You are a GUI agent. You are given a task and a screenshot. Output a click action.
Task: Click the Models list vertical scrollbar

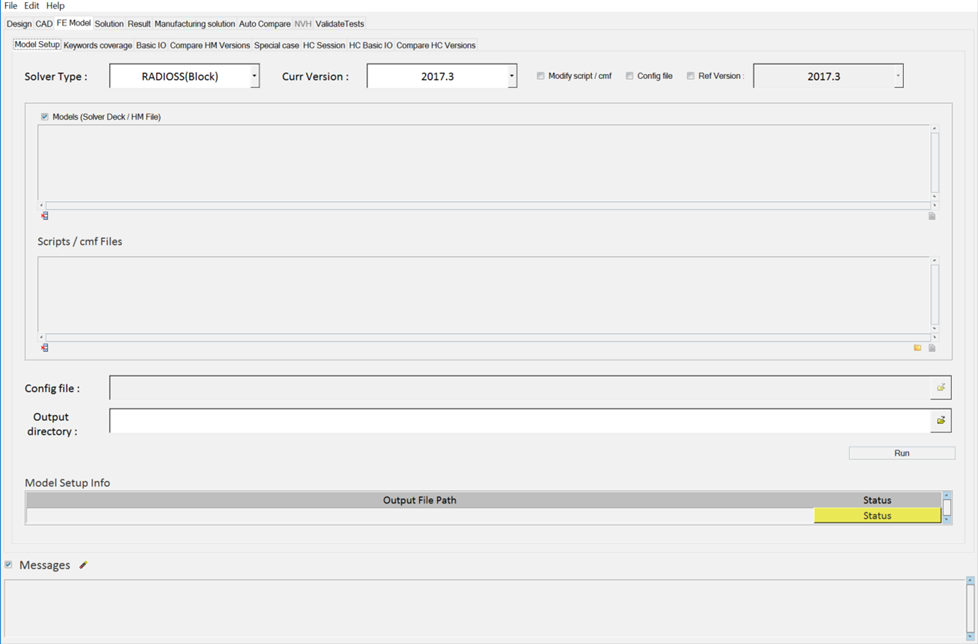(934, 162)
